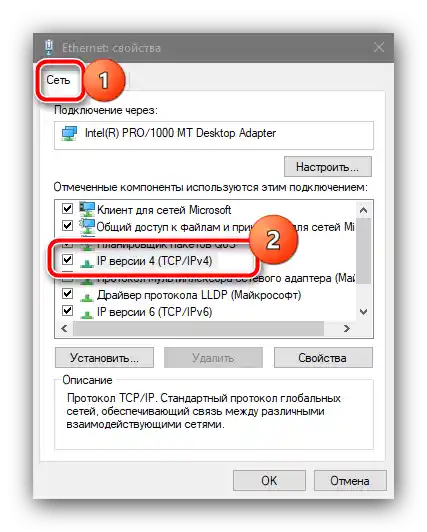This screenshot has height=532, width=427.
Task: Toggle the IP версии 6 checkbox
Action: [x=67, y=310]
